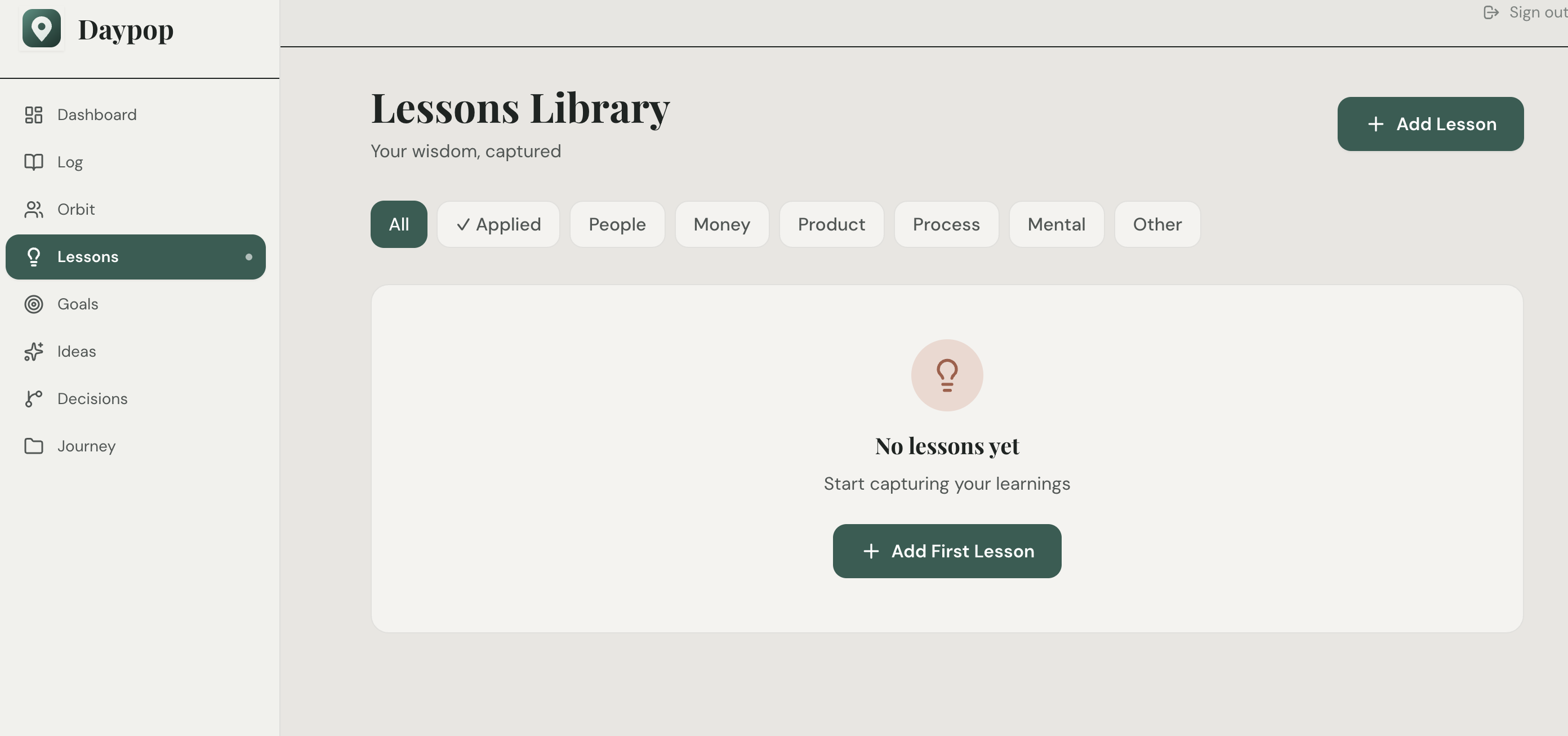Open the Lessons sidebar item
This screenshot has height=736, width=1568.
[x=135, y=257]
